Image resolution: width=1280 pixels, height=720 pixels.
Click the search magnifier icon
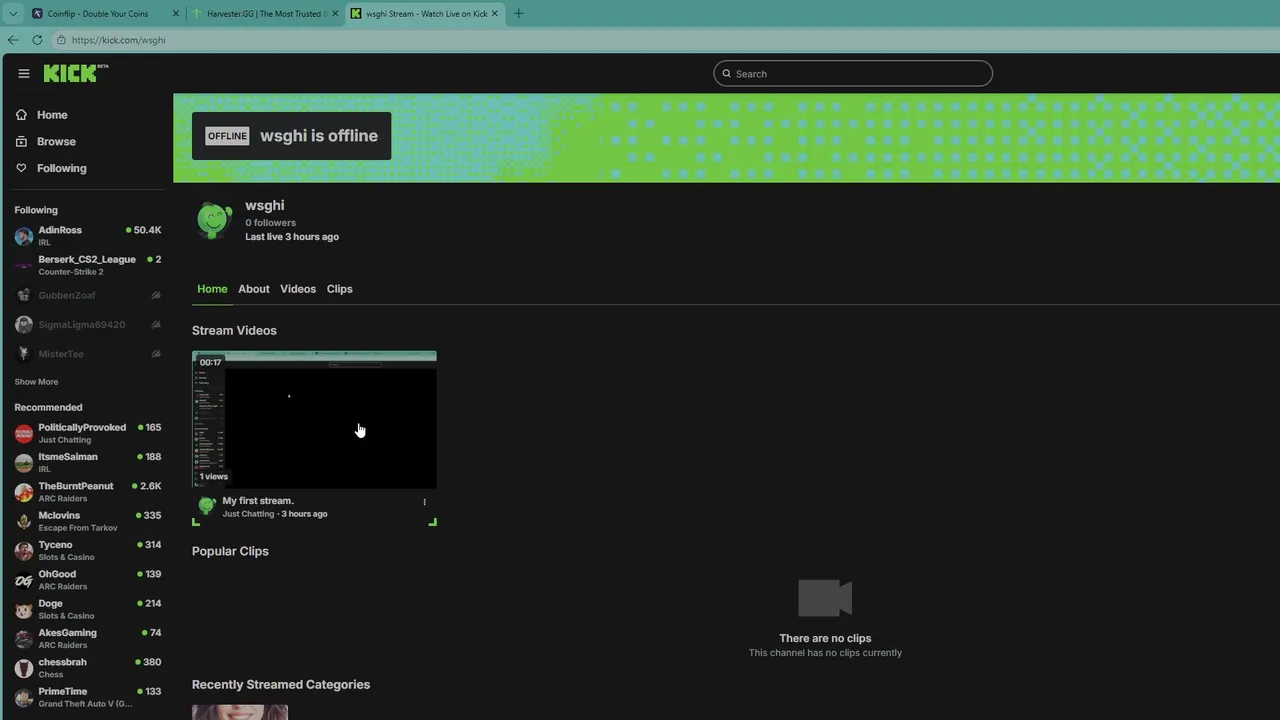coord(727,73)
